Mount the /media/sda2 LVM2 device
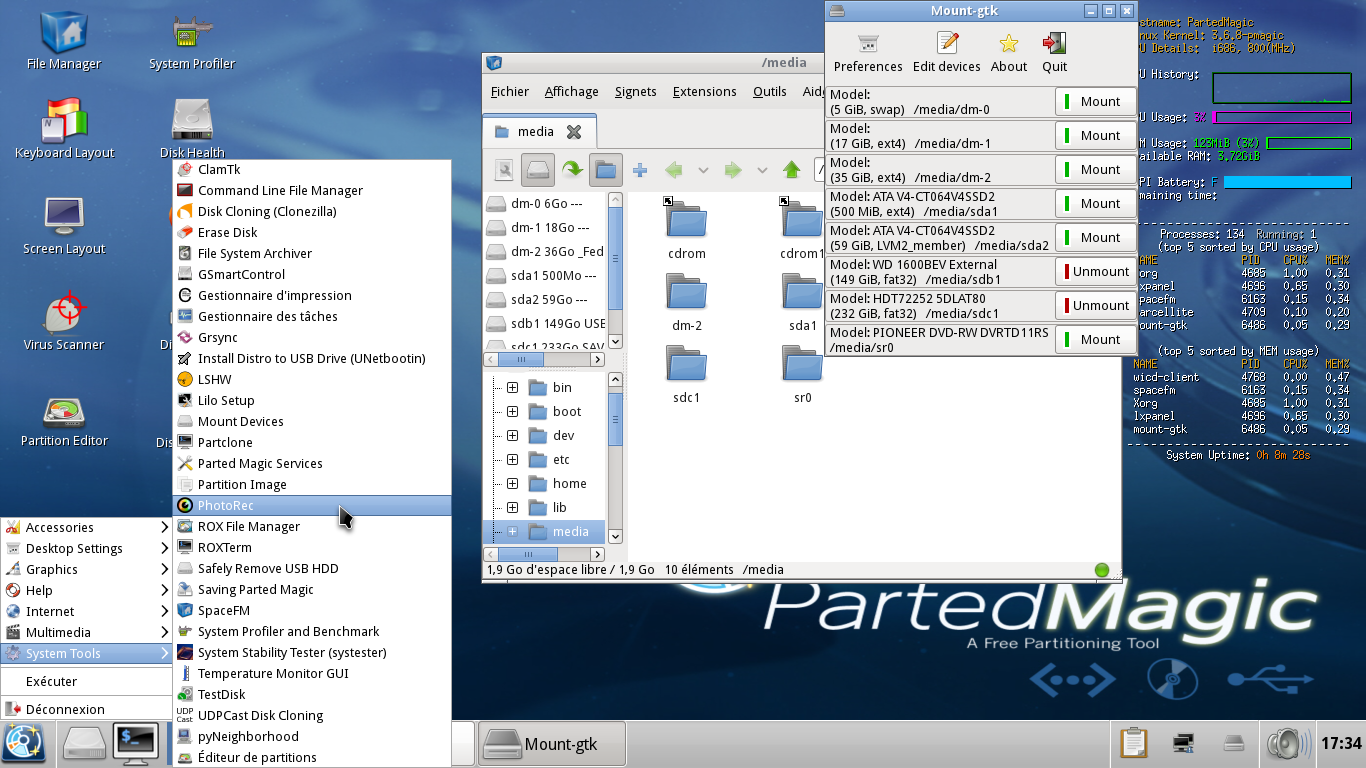Viewport: 1366px width, 768px height. (x=1095, y=237)
